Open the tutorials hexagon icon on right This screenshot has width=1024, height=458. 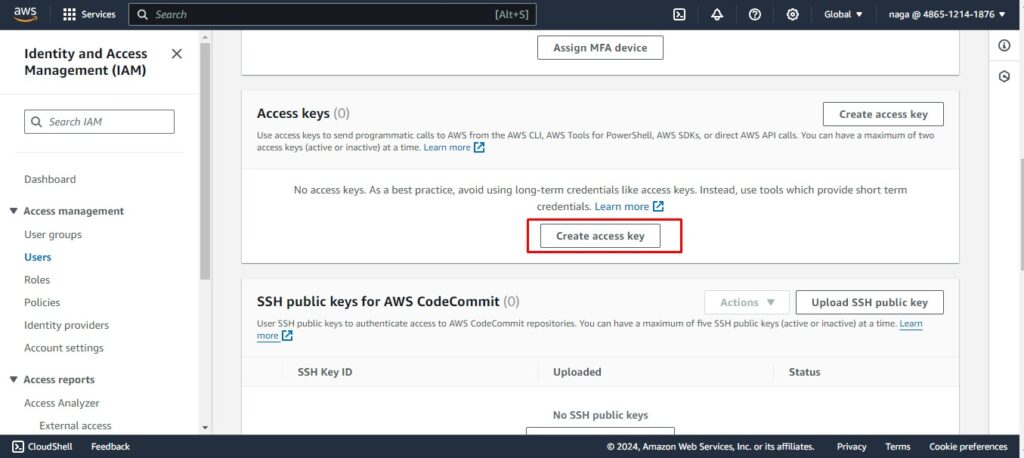pyautogui.click(x=1004, y=76)
